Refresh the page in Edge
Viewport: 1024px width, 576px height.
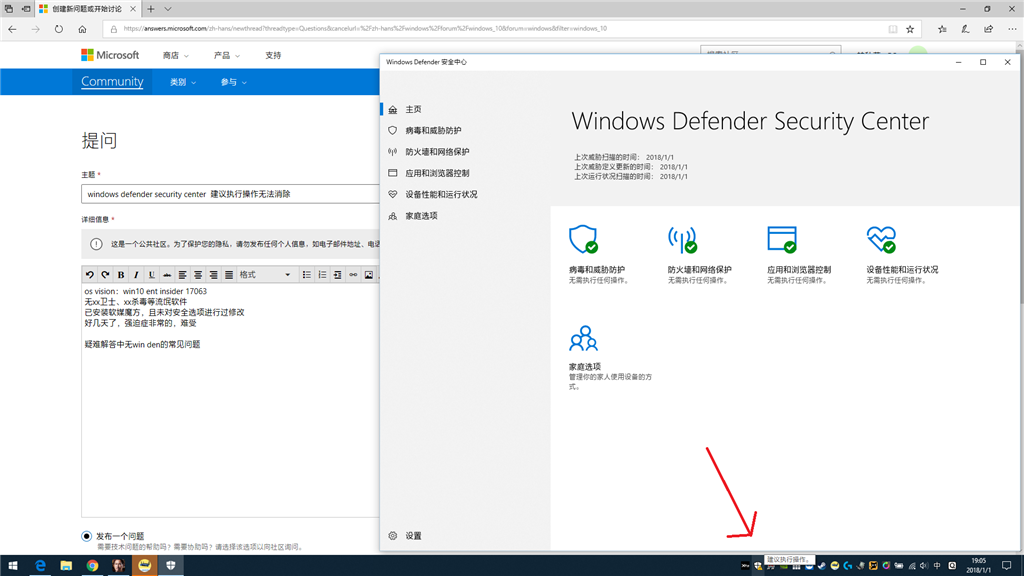coord(59,29)
